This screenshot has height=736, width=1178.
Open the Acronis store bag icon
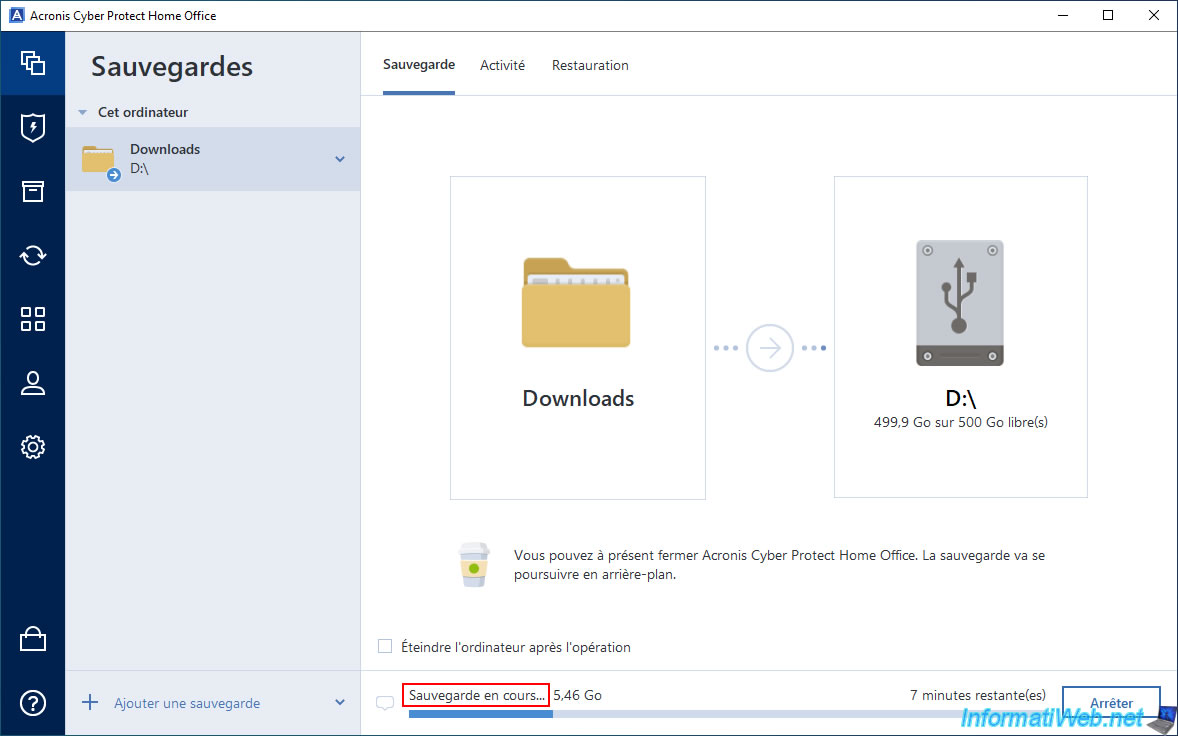coord(32,638)
